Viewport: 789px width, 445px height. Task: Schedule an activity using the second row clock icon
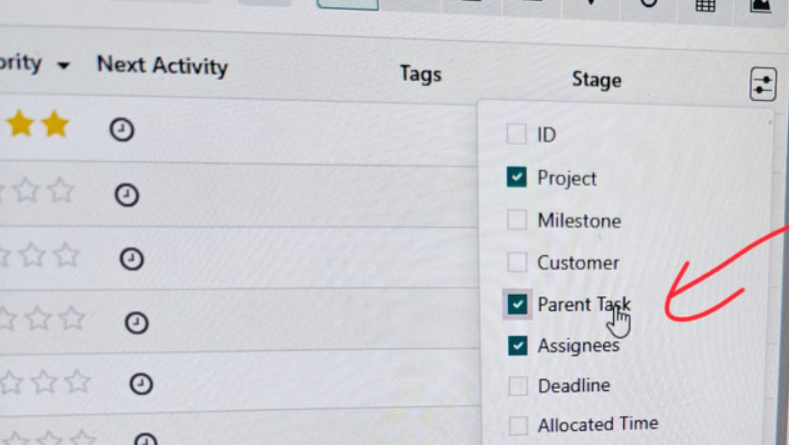(x=126, y=195)
